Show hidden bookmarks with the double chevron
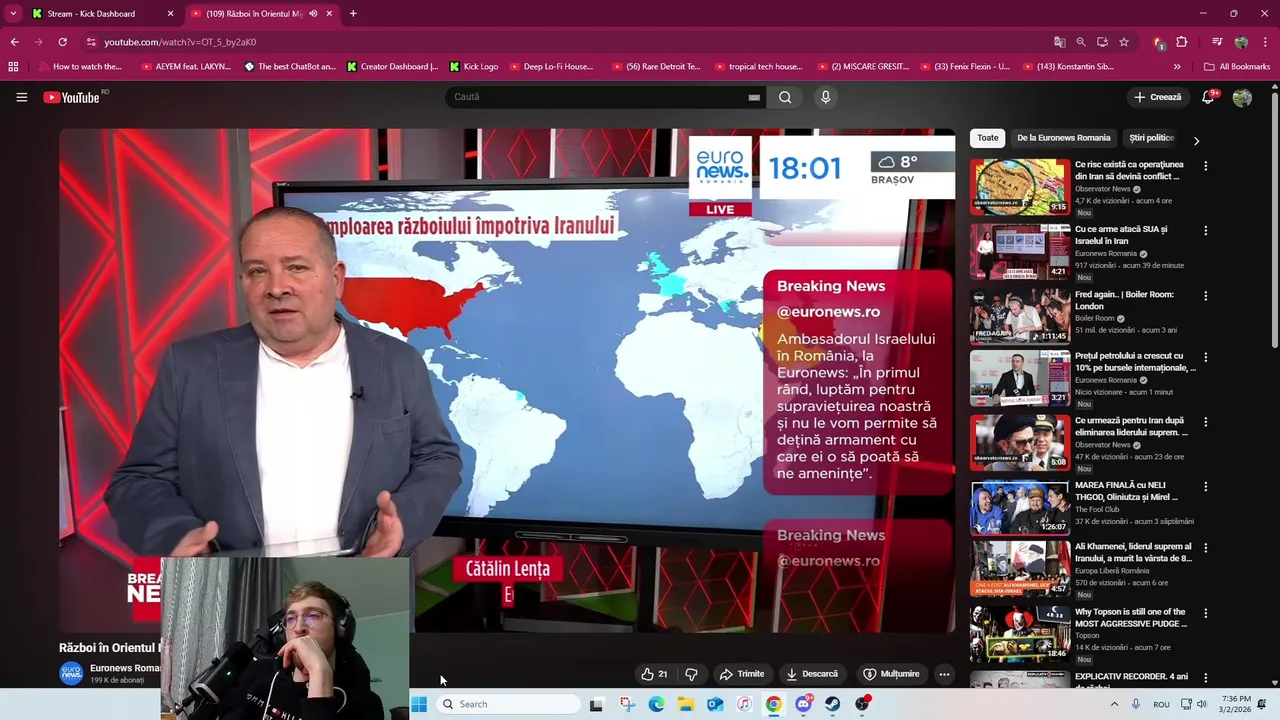The image size is (1280, 720). pyautogui.click(x=1177, y=67)
